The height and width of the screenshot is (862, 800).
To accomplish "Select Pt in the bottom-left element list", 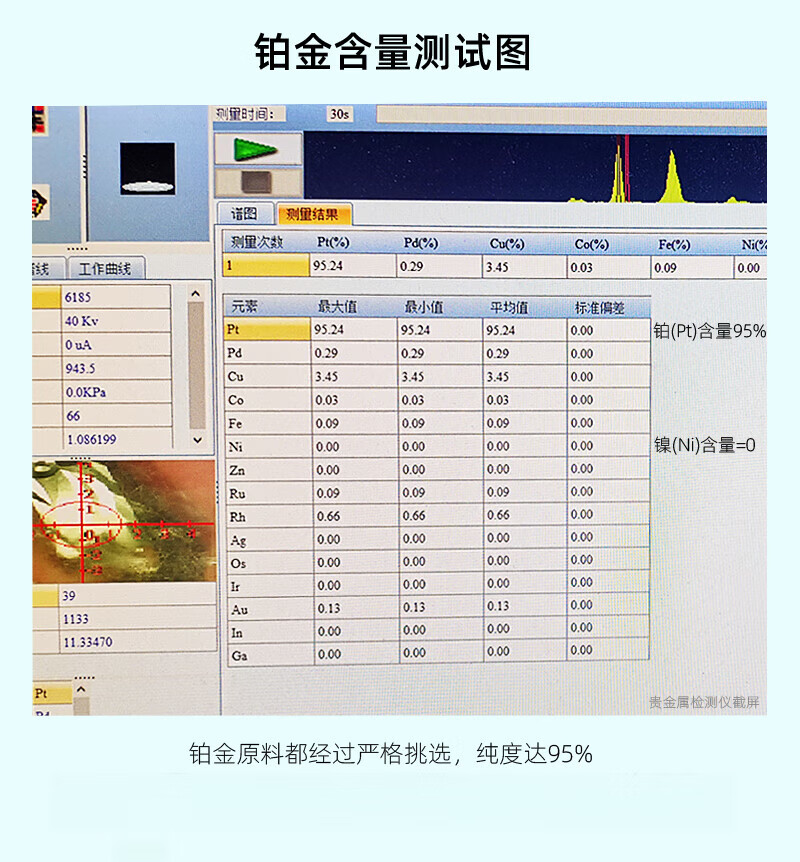I will [52, 693].
